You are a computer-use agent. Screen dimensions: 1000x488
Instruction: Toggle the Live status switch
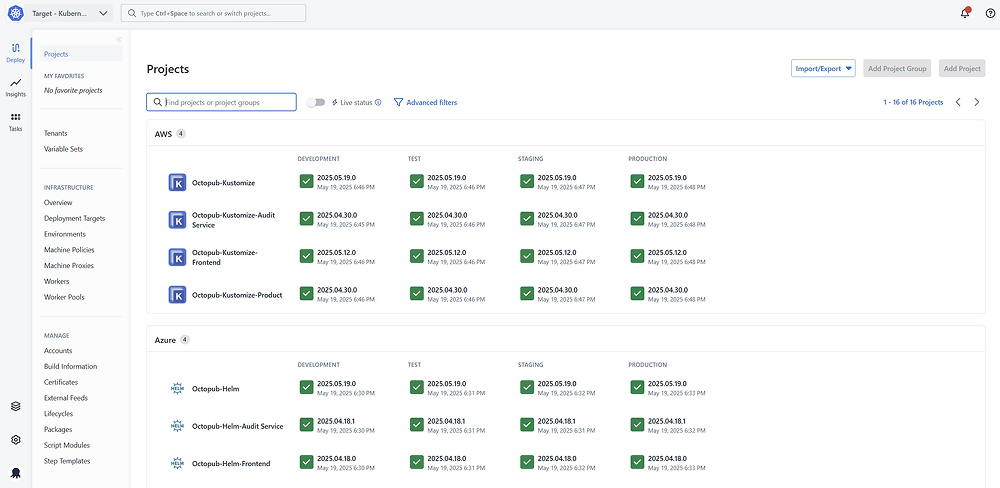(317, 102)
